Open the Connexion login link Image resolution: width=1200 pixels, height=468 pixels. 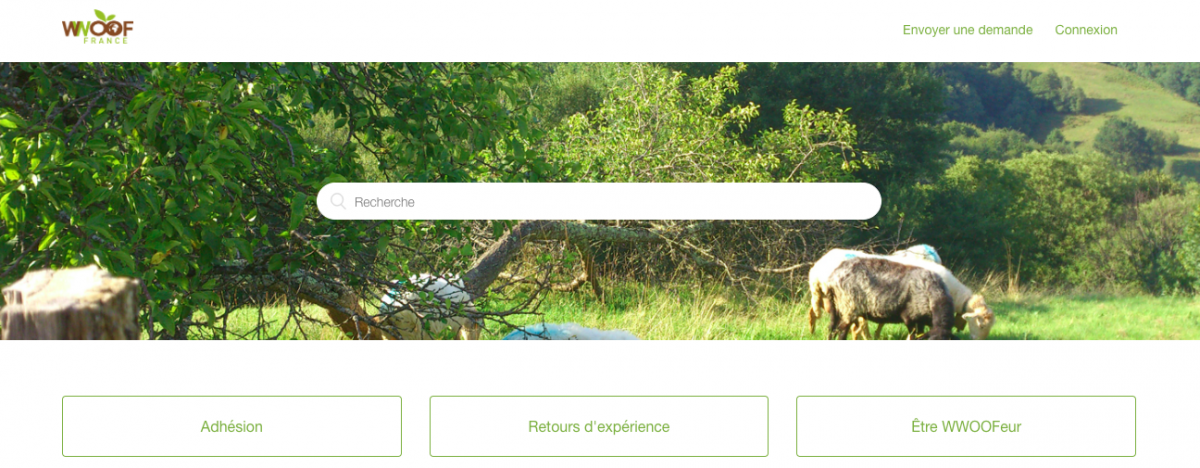tap(1086, 30)
